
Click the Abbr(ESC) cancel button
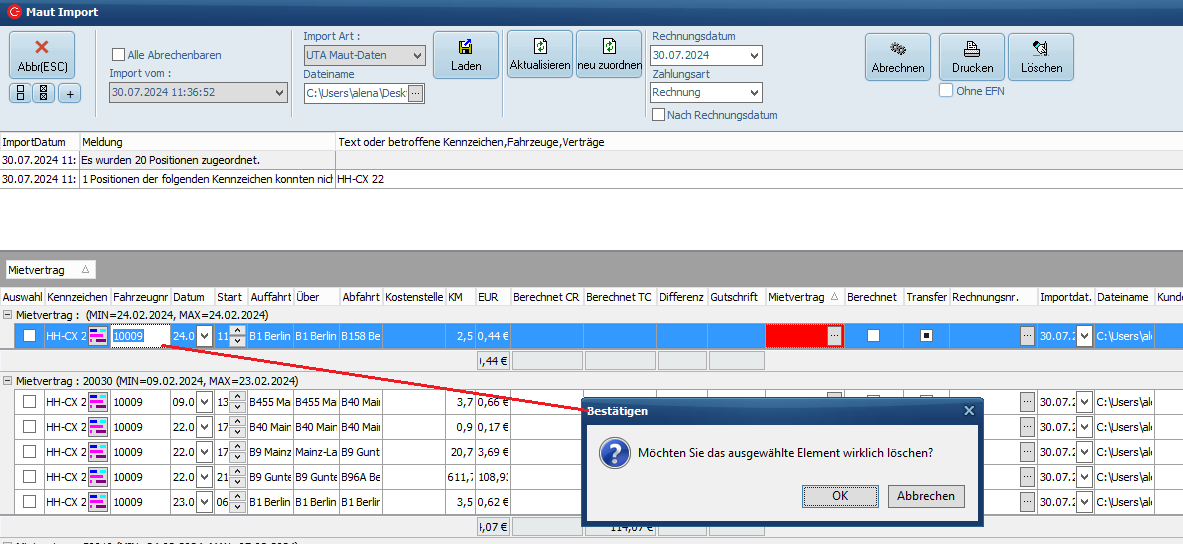click(42, 55)
